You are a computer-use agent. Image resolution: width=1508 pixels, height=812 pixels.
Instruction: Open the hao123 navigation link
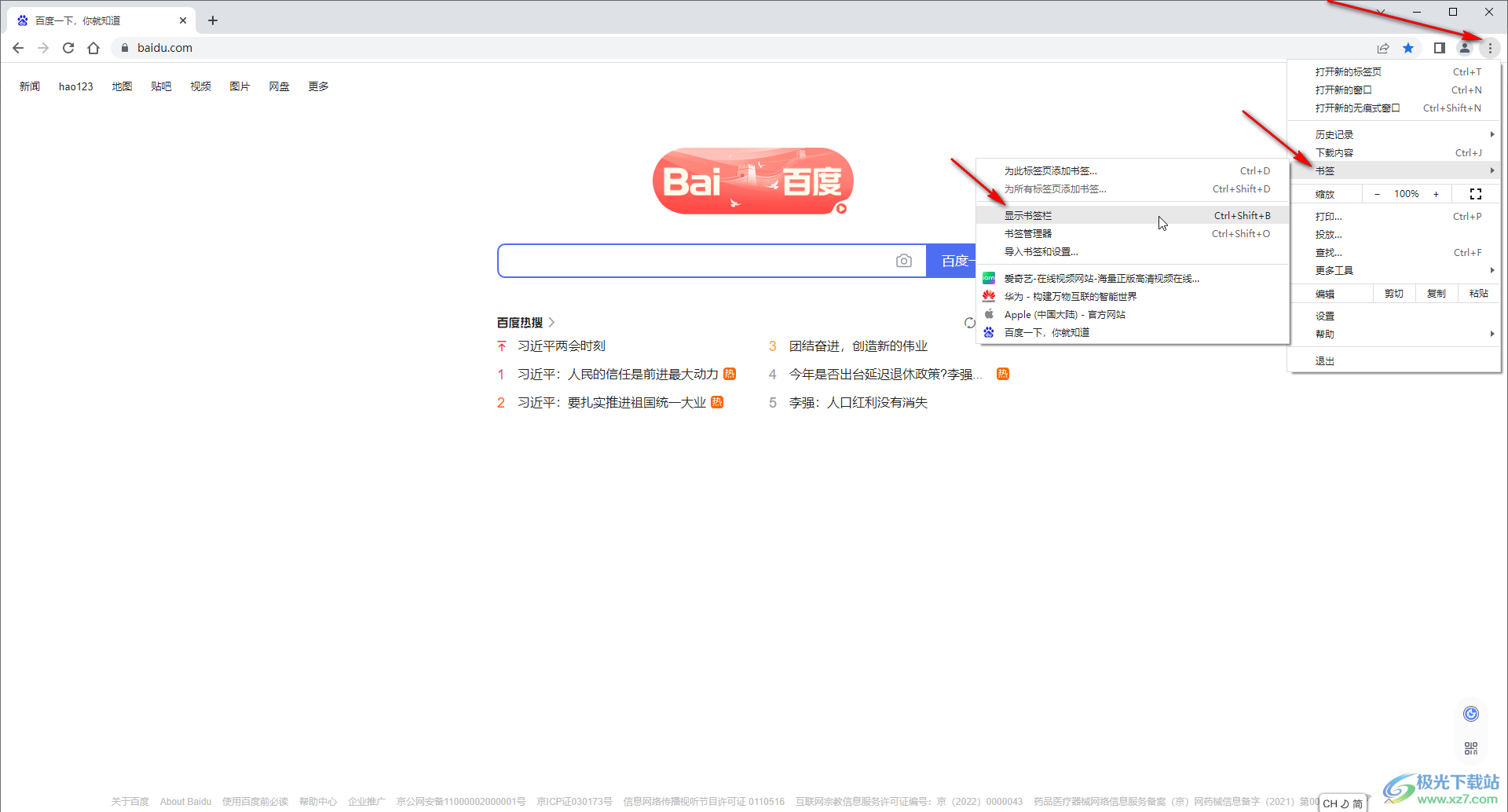[x=76, y=86]
